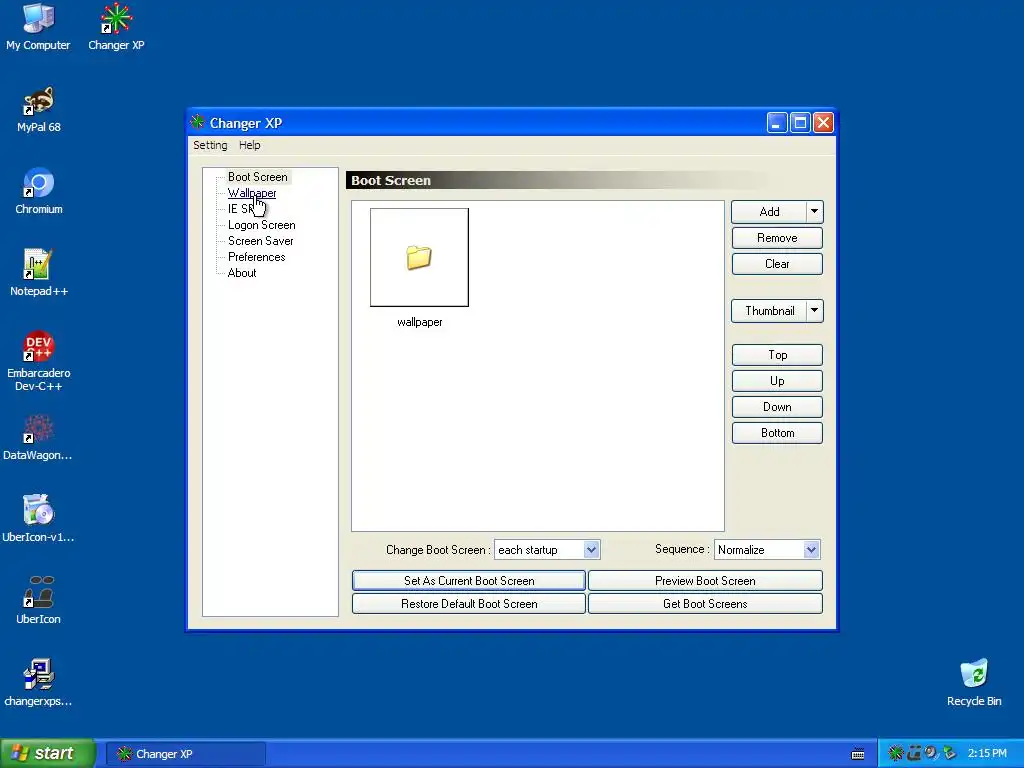The image size is (1024, 768).
Task: Click Set As Current Boot Screen
Action: pyautogui.click(x=469, y=581)
